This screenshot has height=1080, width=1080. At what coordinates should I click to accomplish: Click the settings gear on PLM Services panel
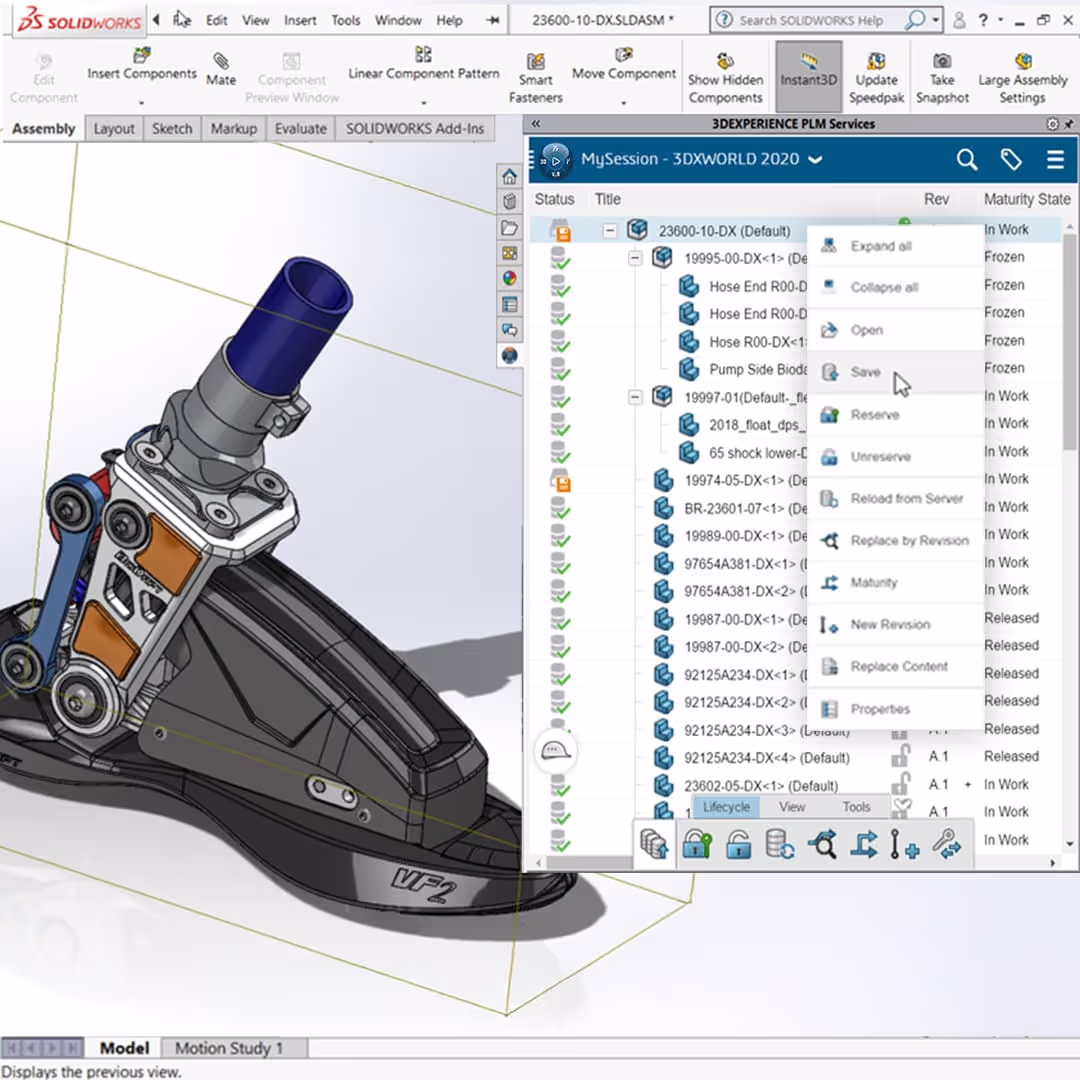(1052, 124)
